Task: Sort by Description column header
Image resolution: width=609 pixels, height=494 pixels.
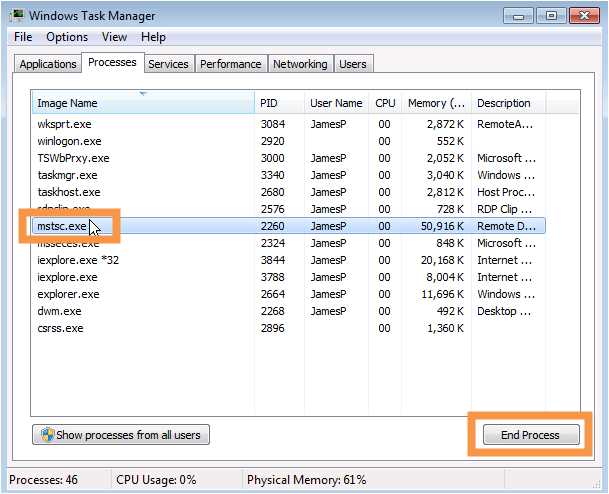Action: (508, 103)
